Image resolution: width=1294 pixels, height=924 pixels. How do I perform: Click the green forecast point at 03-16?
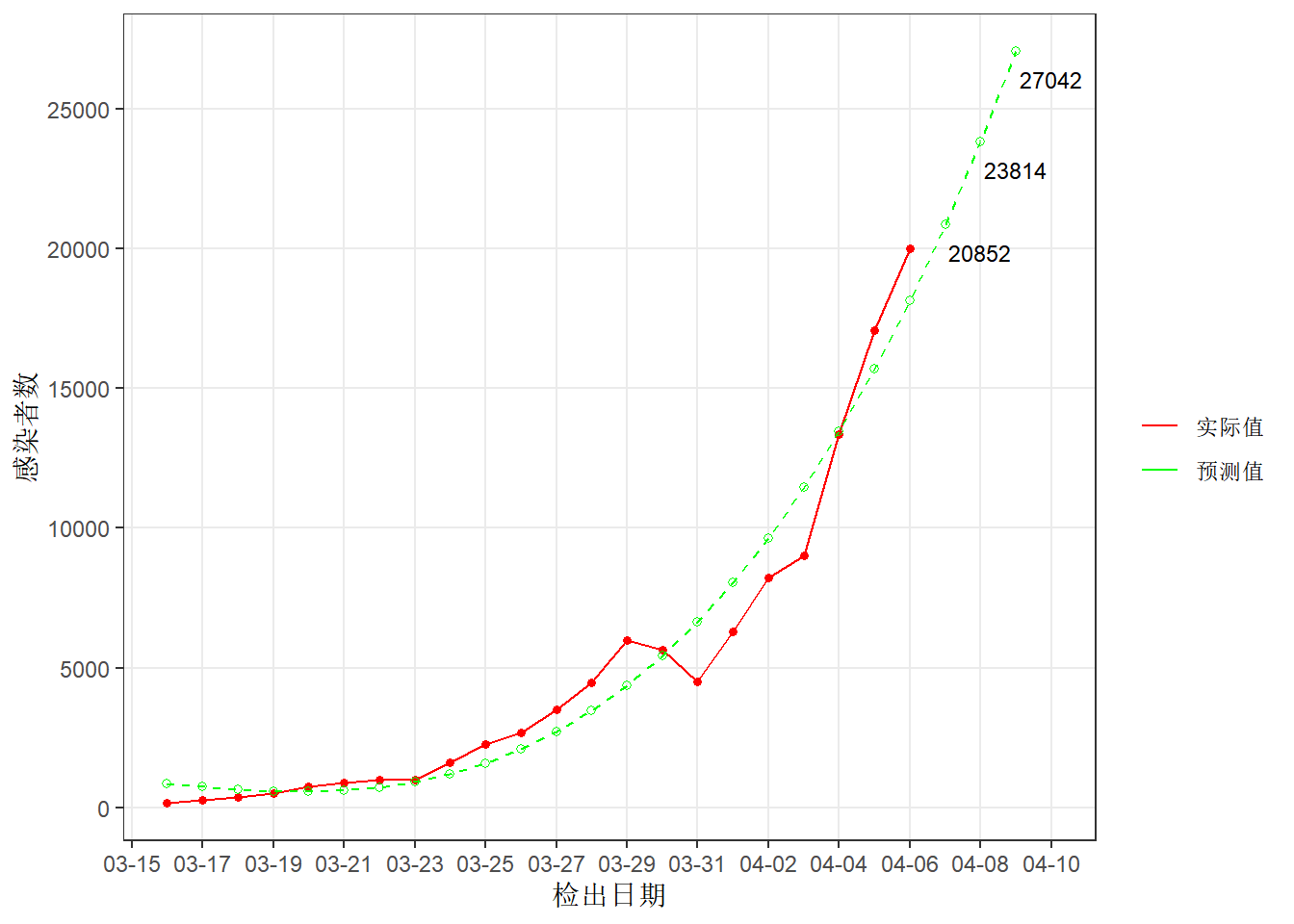[x=167, y=784]
